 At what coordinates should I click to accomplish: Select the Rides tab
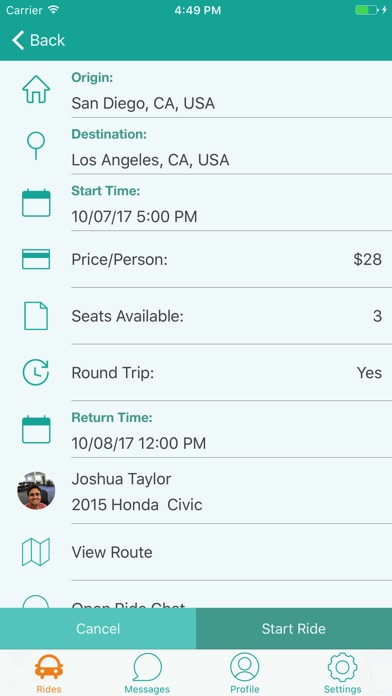click(x=49, y=673)
